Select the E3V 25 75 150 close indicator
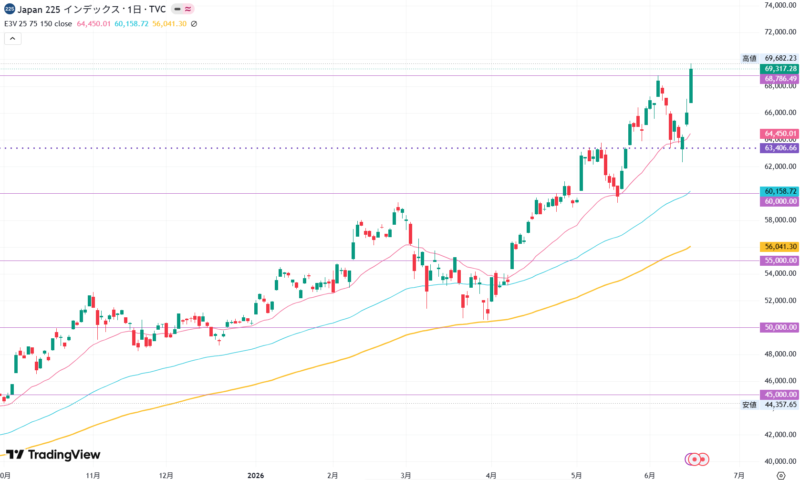Viewport: 800px width, 480px height. tap(38, 23)
